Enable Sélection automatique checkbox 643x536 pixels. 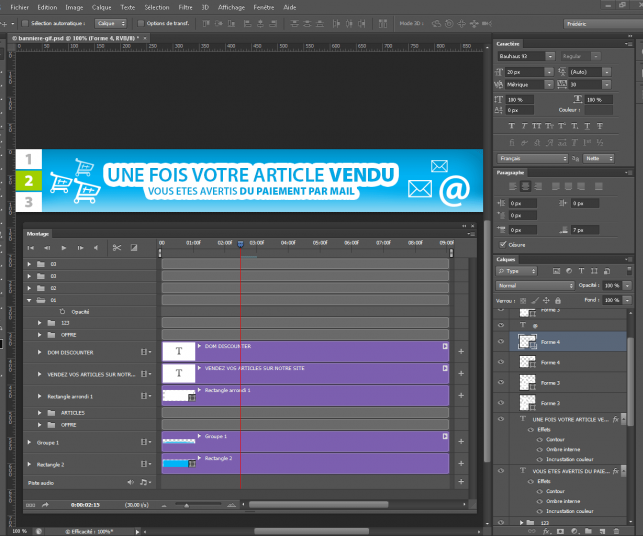25,23
